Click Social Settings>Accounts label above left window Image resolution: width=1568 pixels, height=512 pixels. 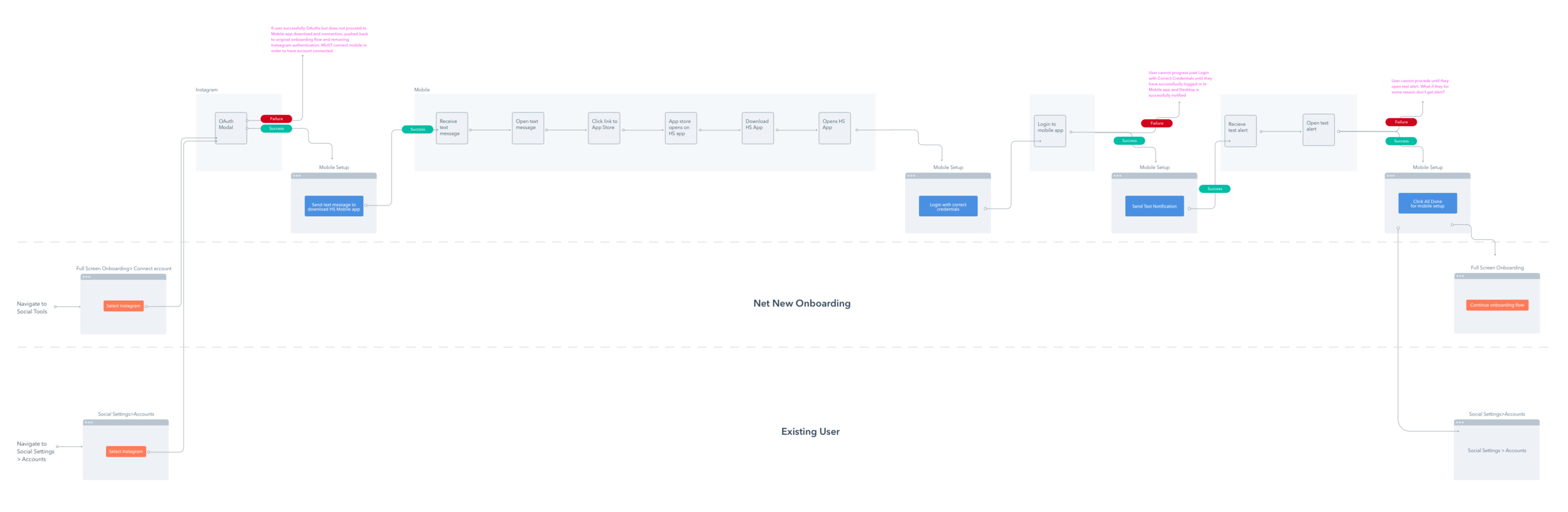pyautogui.click(x=126, y=414)
